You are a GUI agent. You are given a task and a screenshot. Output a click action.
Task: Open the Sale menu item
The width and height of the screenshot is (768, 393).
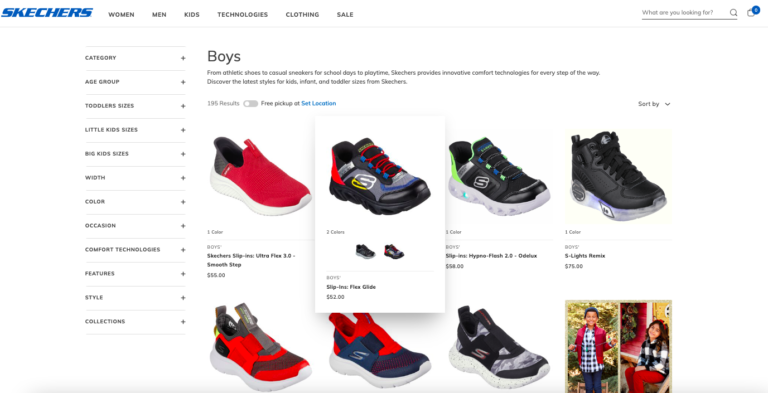(x=345, y=15)
